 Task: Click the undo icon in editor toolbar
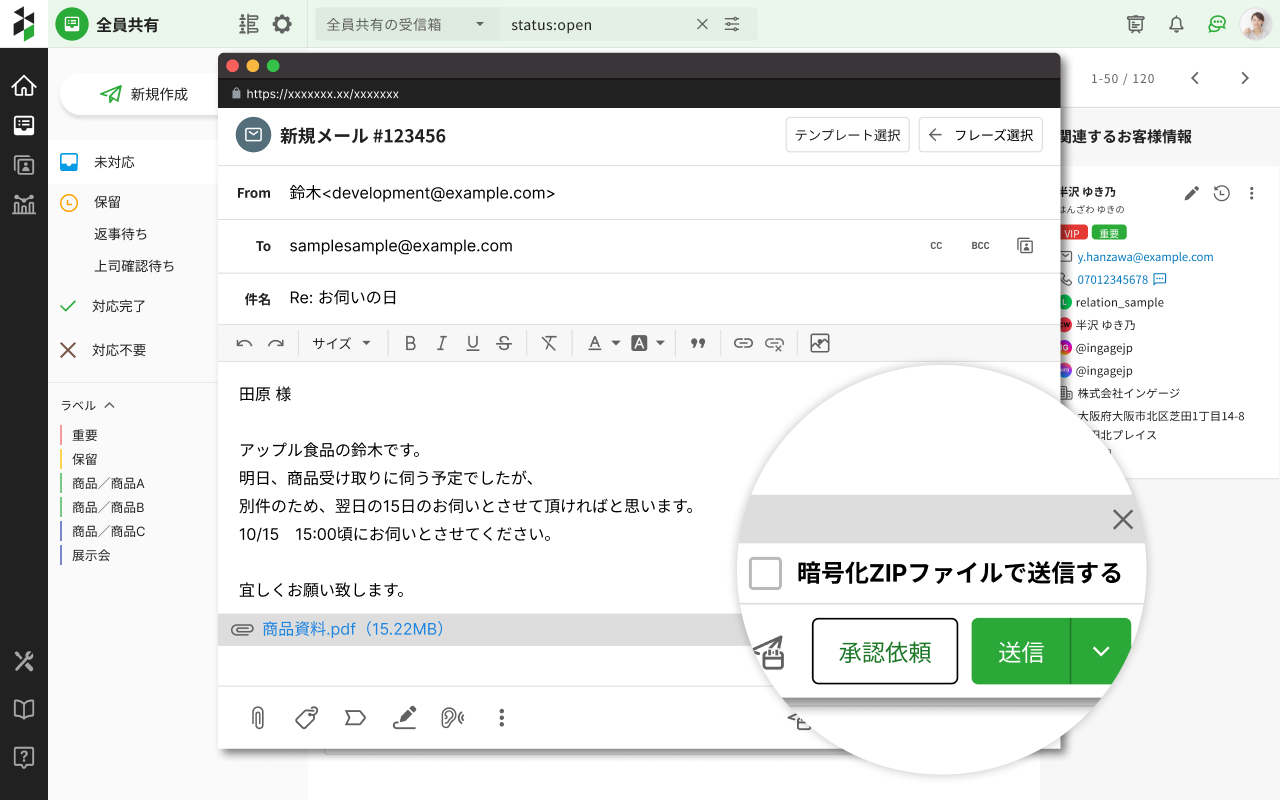click(x=244, y=343)
